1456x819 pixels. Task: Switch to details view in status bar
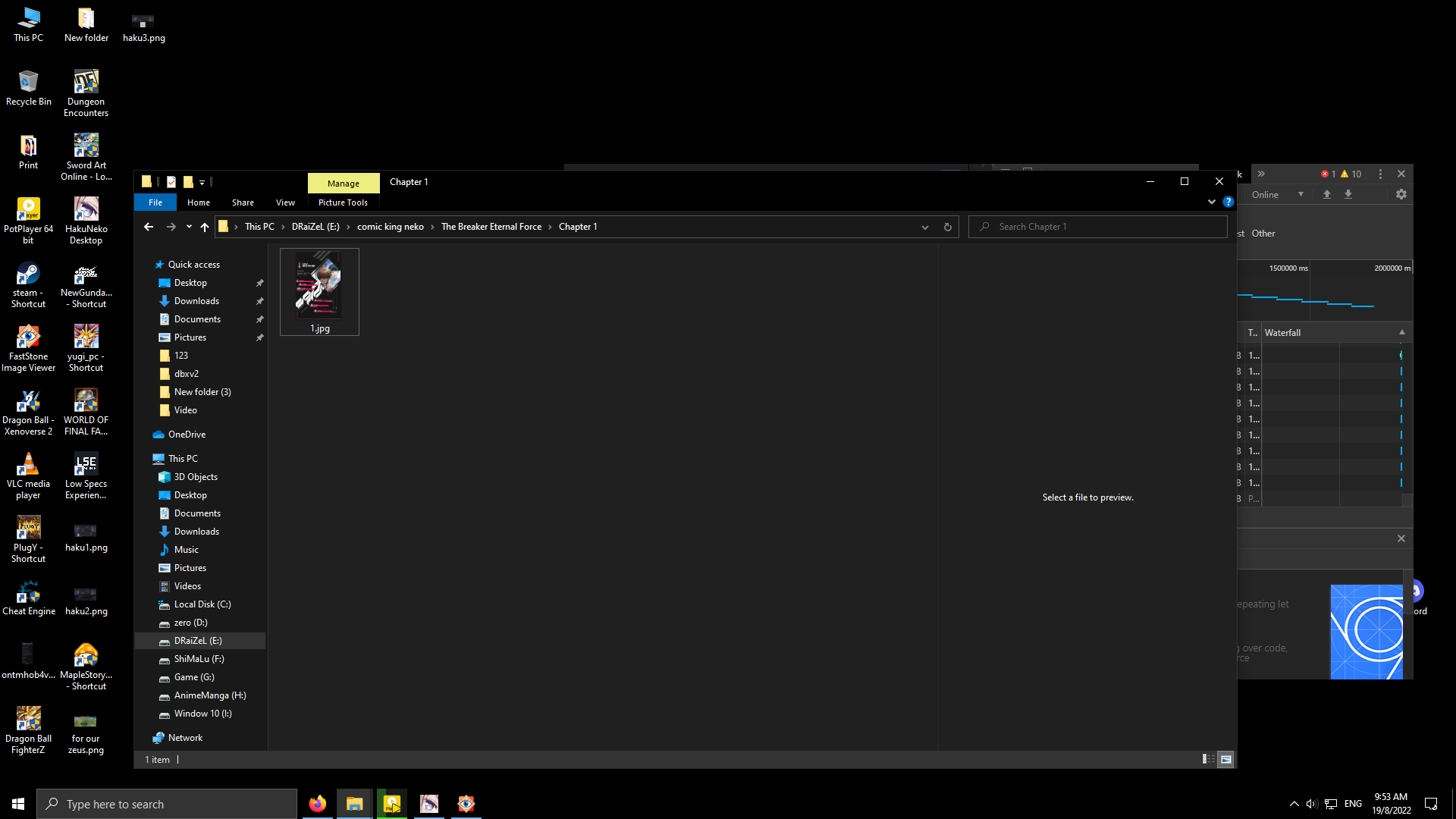[1208, 759]
